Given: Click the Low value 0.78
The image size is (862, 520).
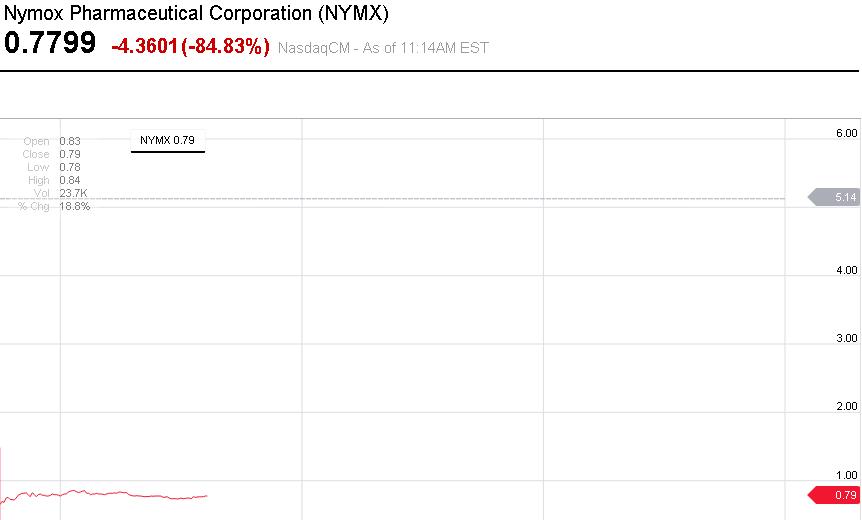Looking at the screenshot, I should (70, 168).
